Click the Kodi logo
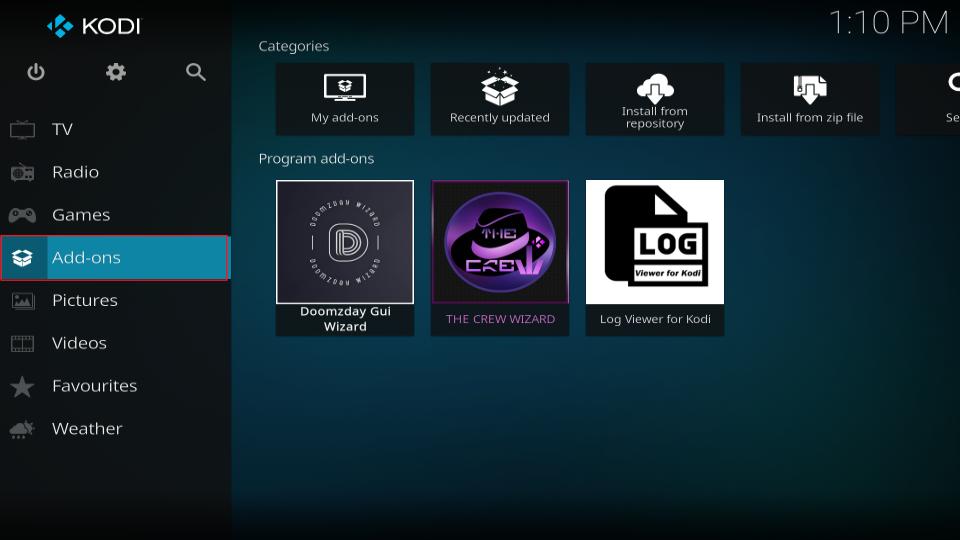The image size is (960, 540). coord(94,26)
